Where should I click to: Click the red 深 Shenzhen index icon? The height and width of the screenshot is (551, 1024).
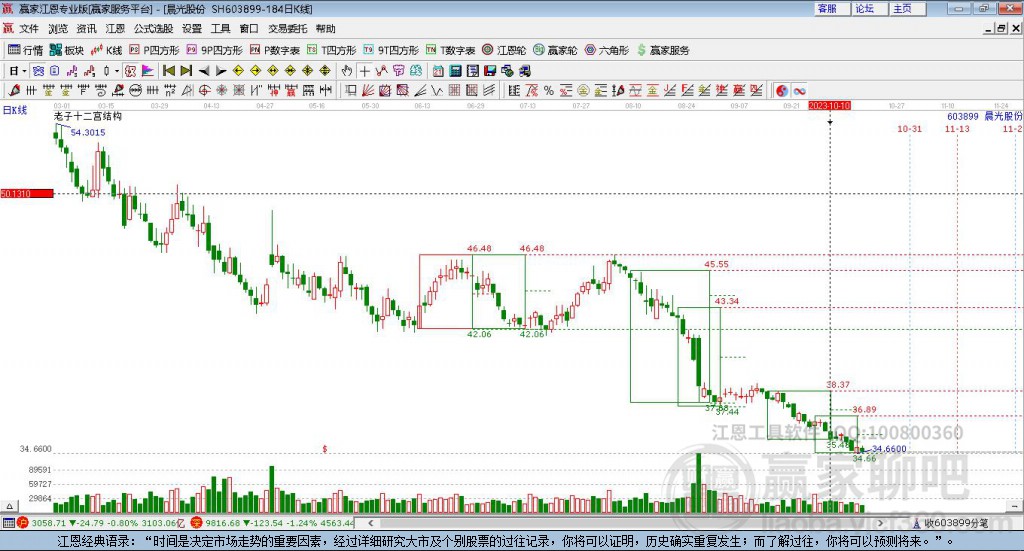[196, 523]
